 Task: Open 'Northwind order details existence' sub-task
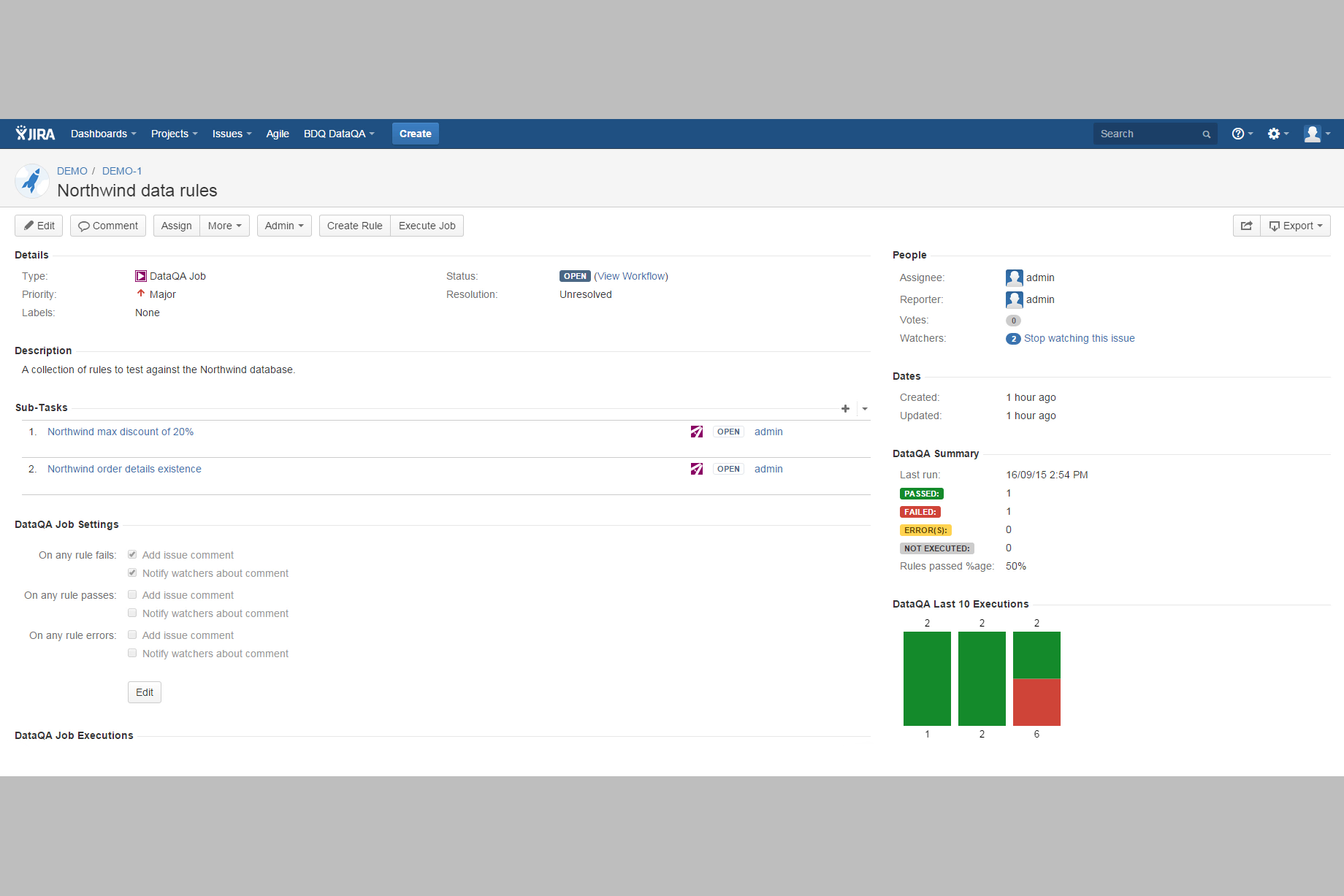(x=124, y=469)
